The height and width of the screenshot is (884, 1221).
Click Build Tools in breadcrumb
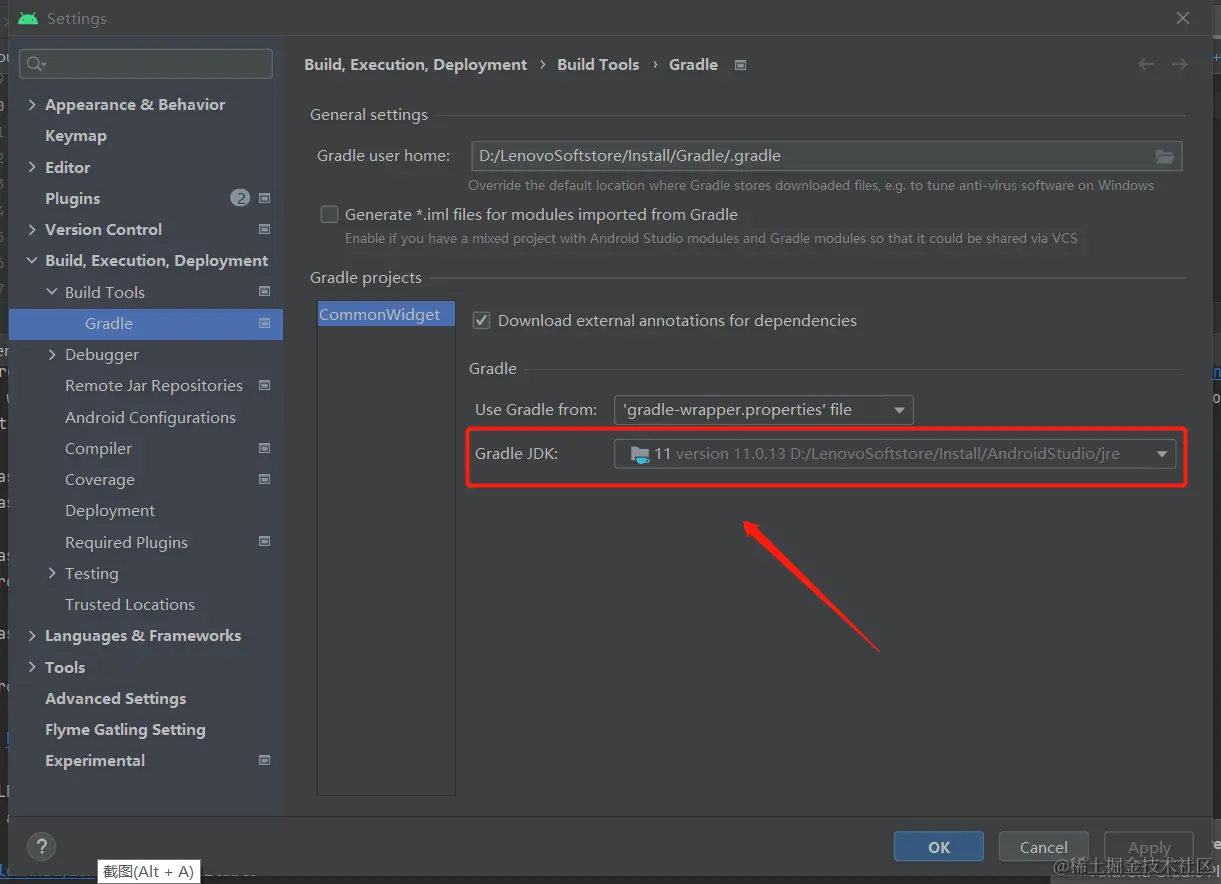click(x=598, y=64)
